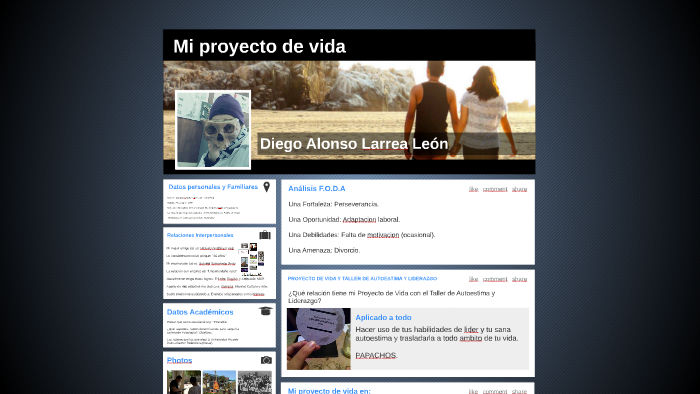The width and height of the screenshot is (700, 394).
Task: Click the line 'Una Fortaleza: Perseverancia.'
Action: 333,204
